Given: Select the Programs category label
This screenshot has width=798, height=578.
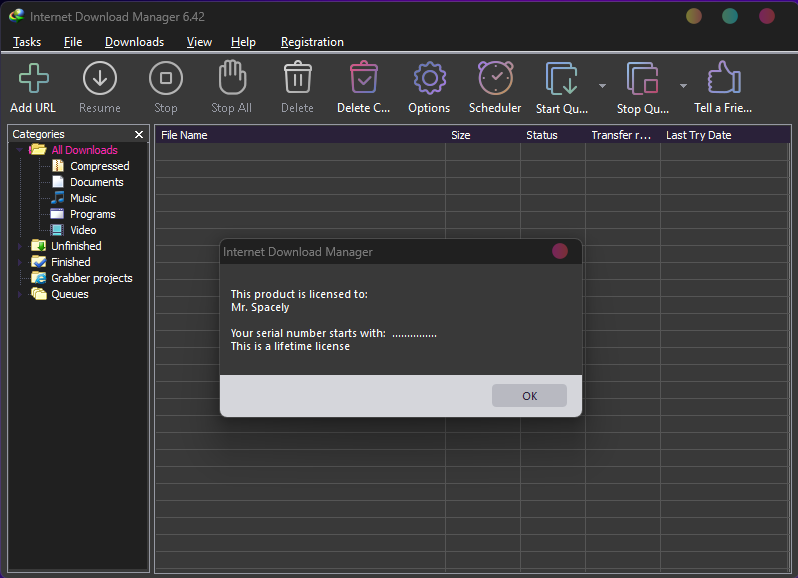Looking at the screenshot, I should click(x=93, y=214).
